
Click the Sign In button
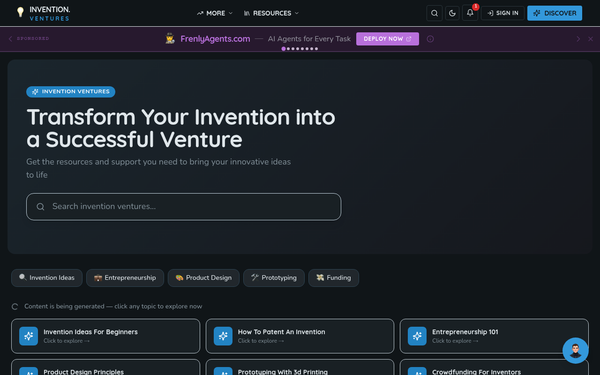pyautogui.click(x=502, y=13)
